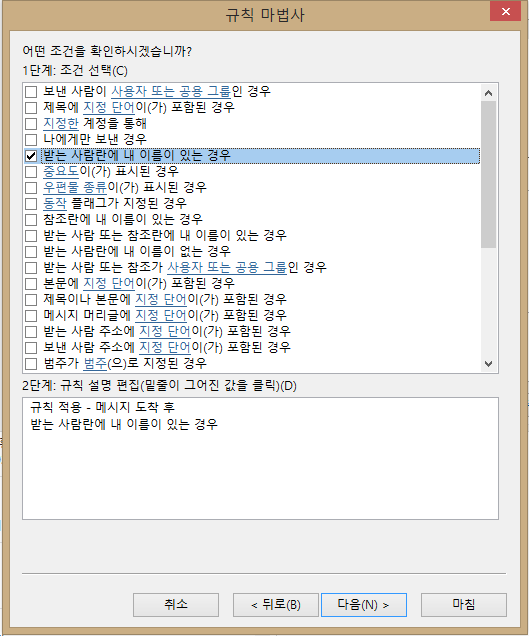Viewport: 529px width, 636px height.
Task: Click the '지정한' account link
Action: [61, 123]
